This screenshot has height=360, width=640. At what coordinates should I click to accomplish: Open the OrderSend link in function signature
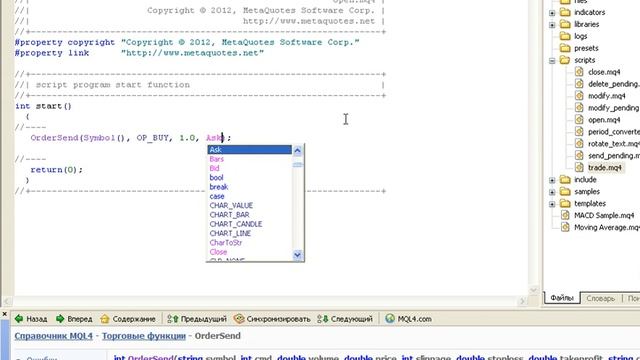(x=151, y=358)
